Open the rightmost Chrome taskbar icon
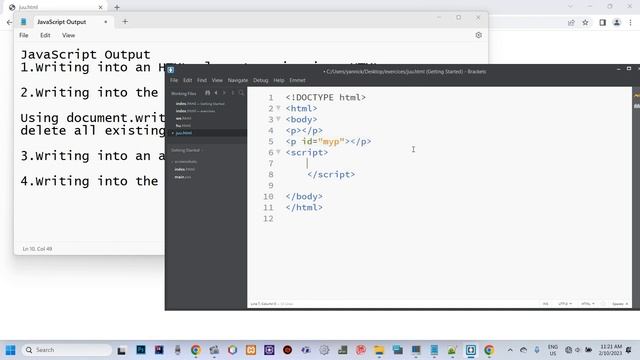640x360 pixels. [489, 350]
